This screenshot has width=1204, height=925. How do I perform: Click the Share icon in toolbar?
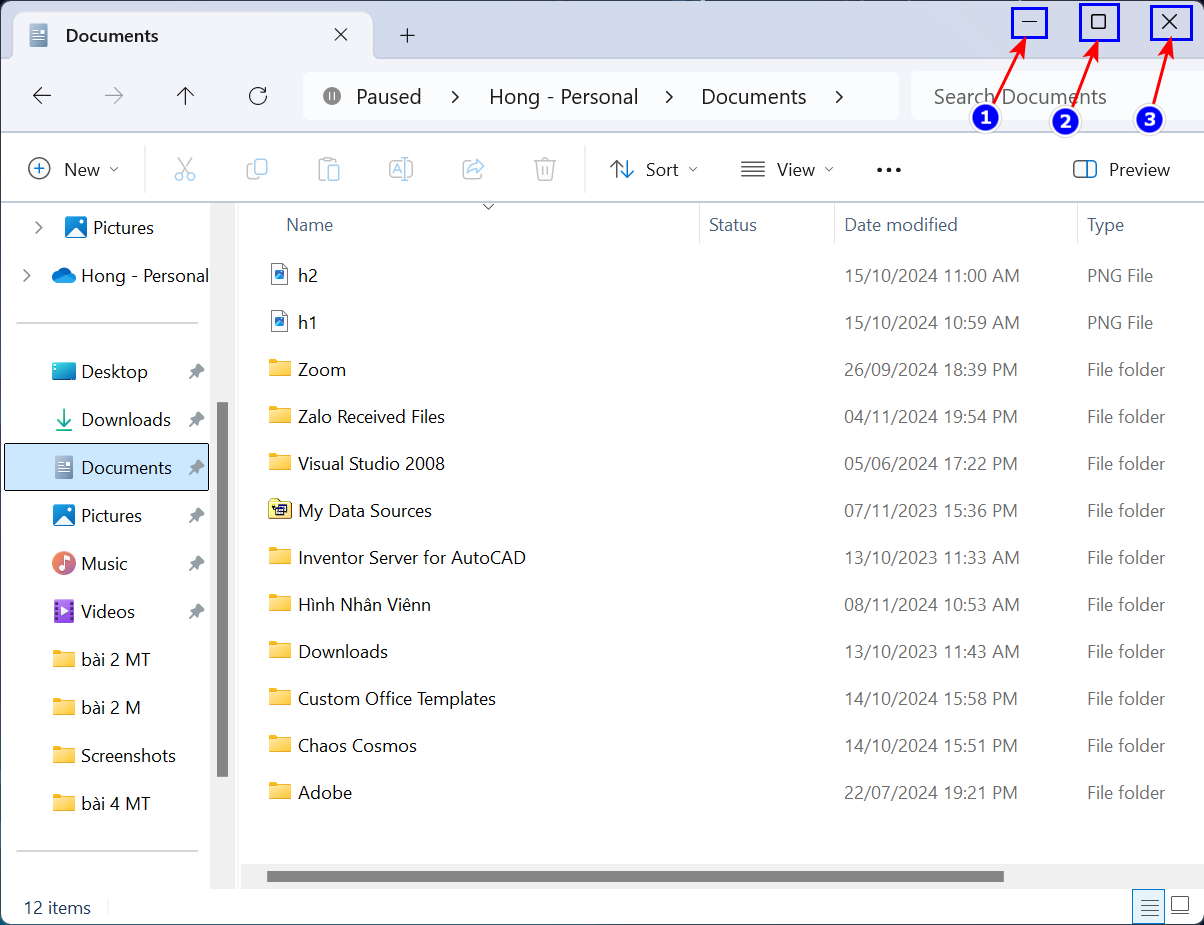tap(473, 169)
